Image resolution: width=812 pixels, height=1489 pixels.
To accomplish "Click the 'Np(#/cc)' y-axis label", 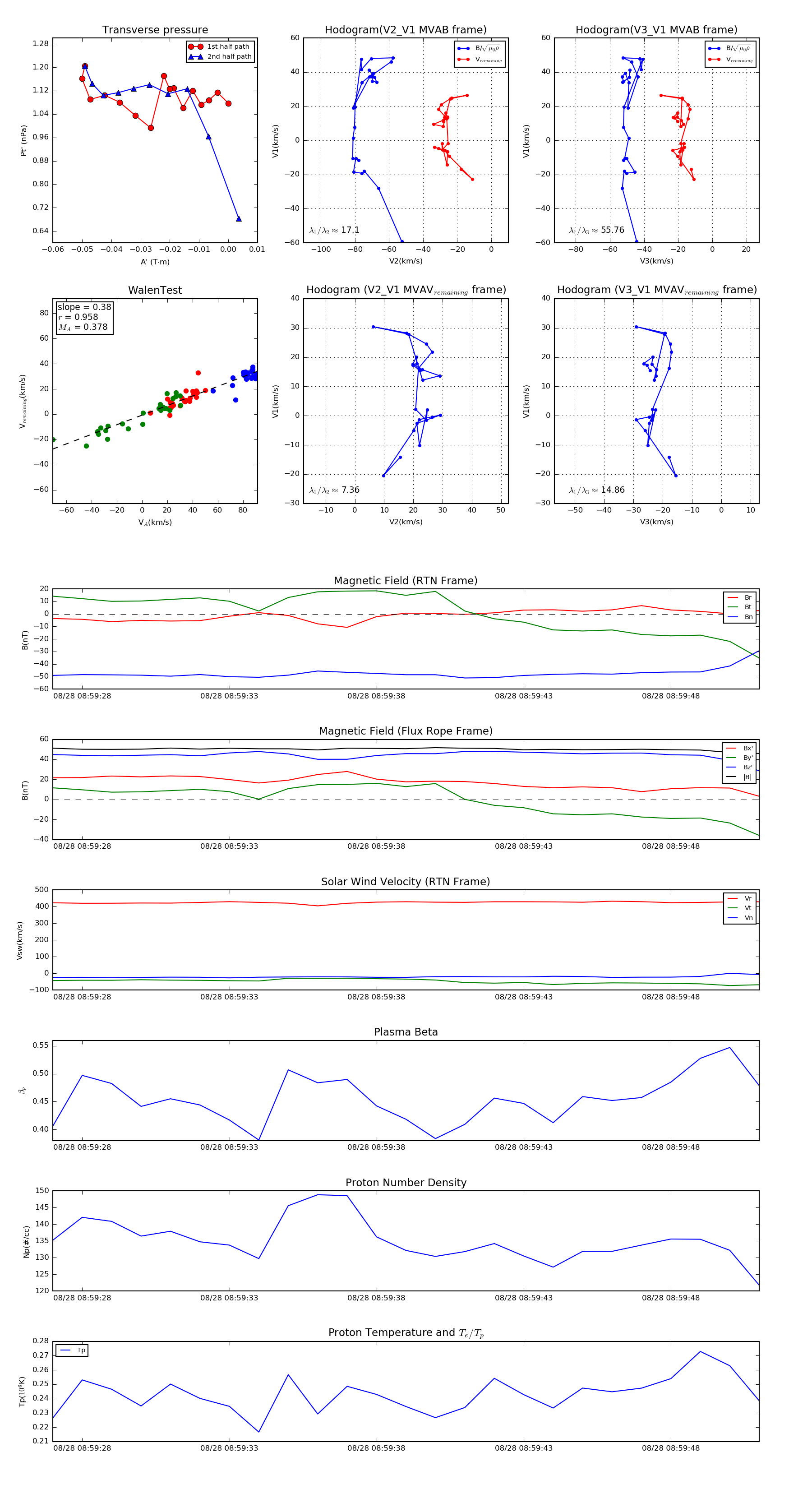I will (x=26, y=1242).
